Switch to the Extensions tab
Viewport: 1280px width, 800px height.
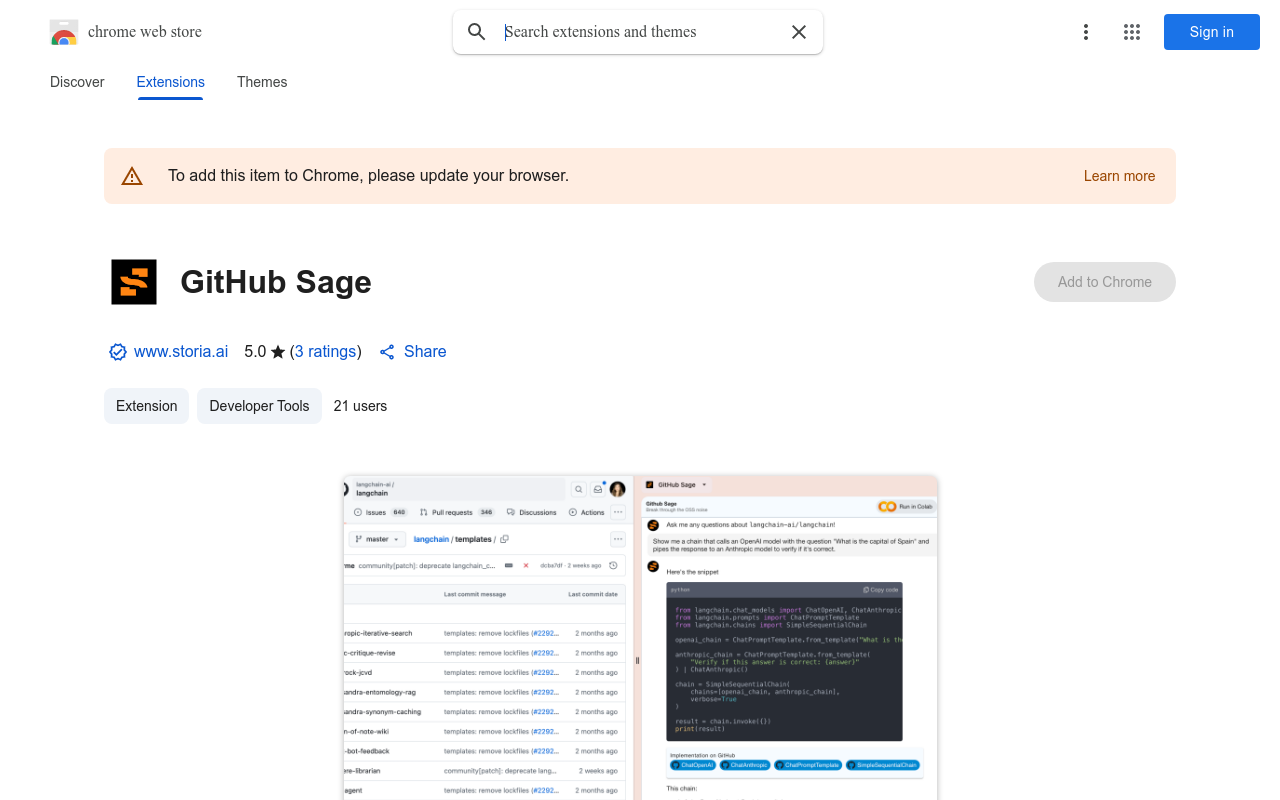(x=171, y=82)
